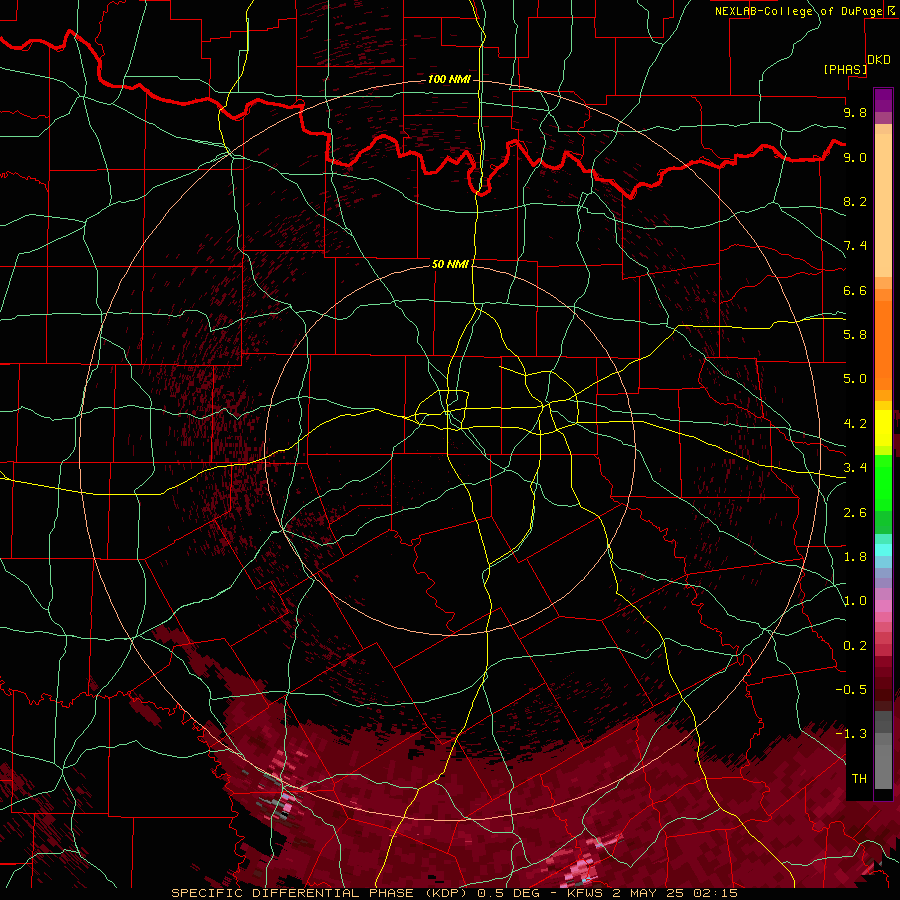Click the SPECIFIC DIFFERENTIAL PHASE title text
The width and height of the screenshot is (900, 900).
pos(292,893)
